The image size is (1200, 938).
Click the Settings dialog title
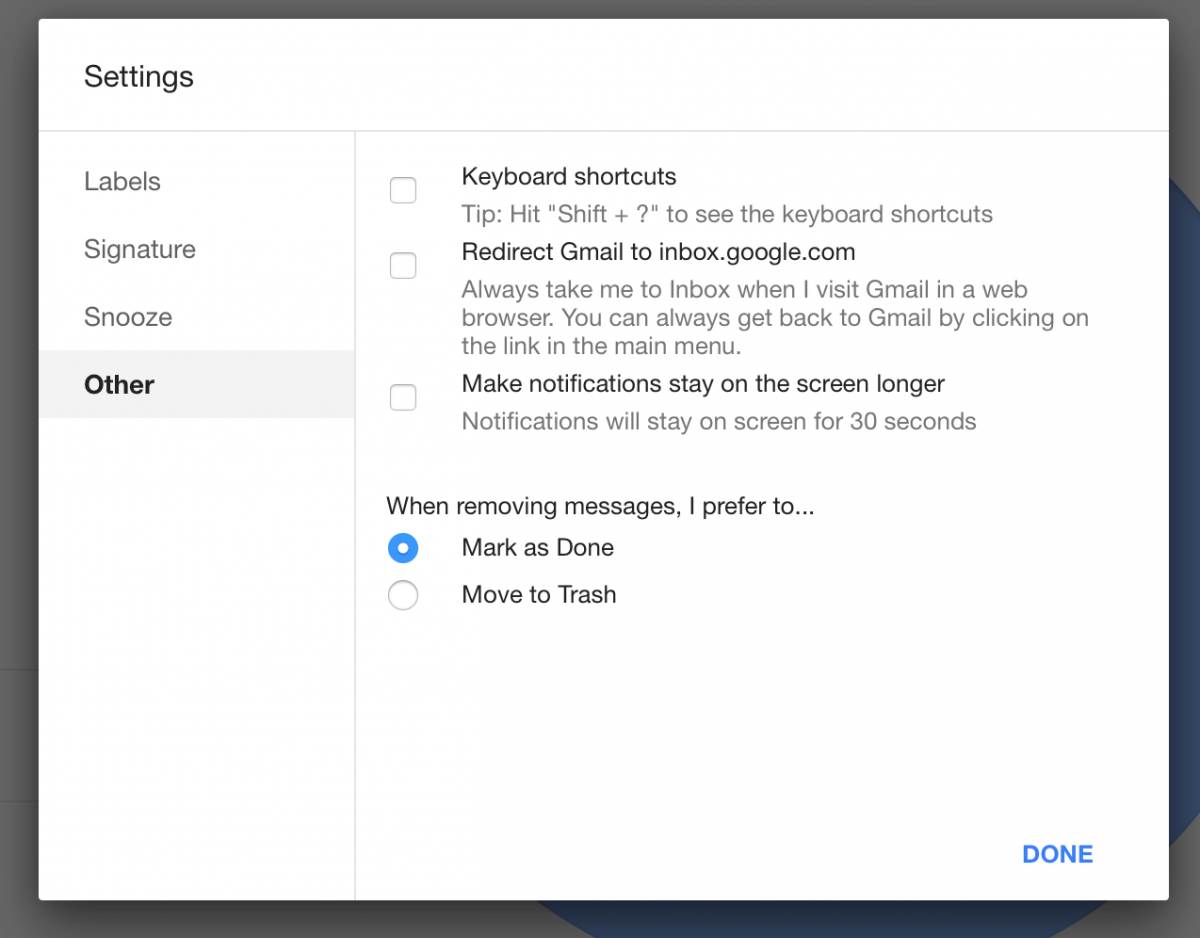pyautogui.click(x=139, y=77)
